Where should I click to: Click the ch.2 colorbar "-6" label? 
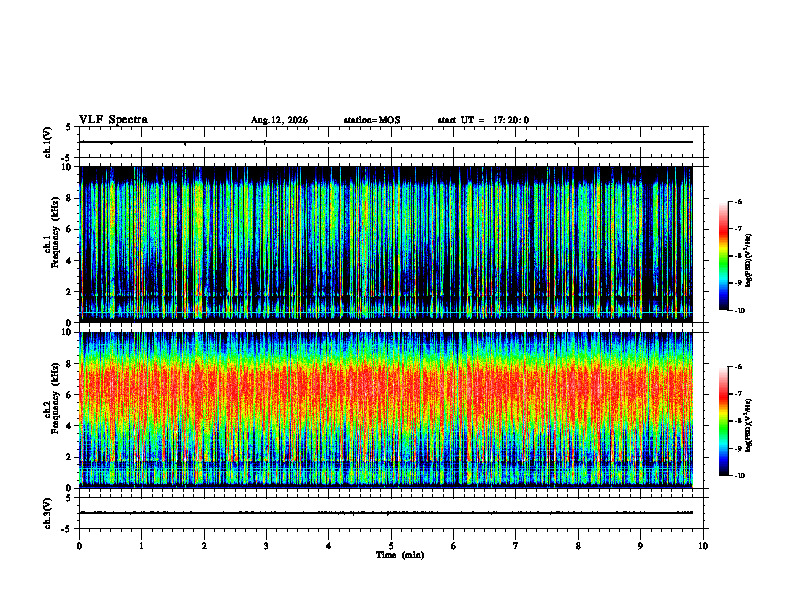[738, 367]
